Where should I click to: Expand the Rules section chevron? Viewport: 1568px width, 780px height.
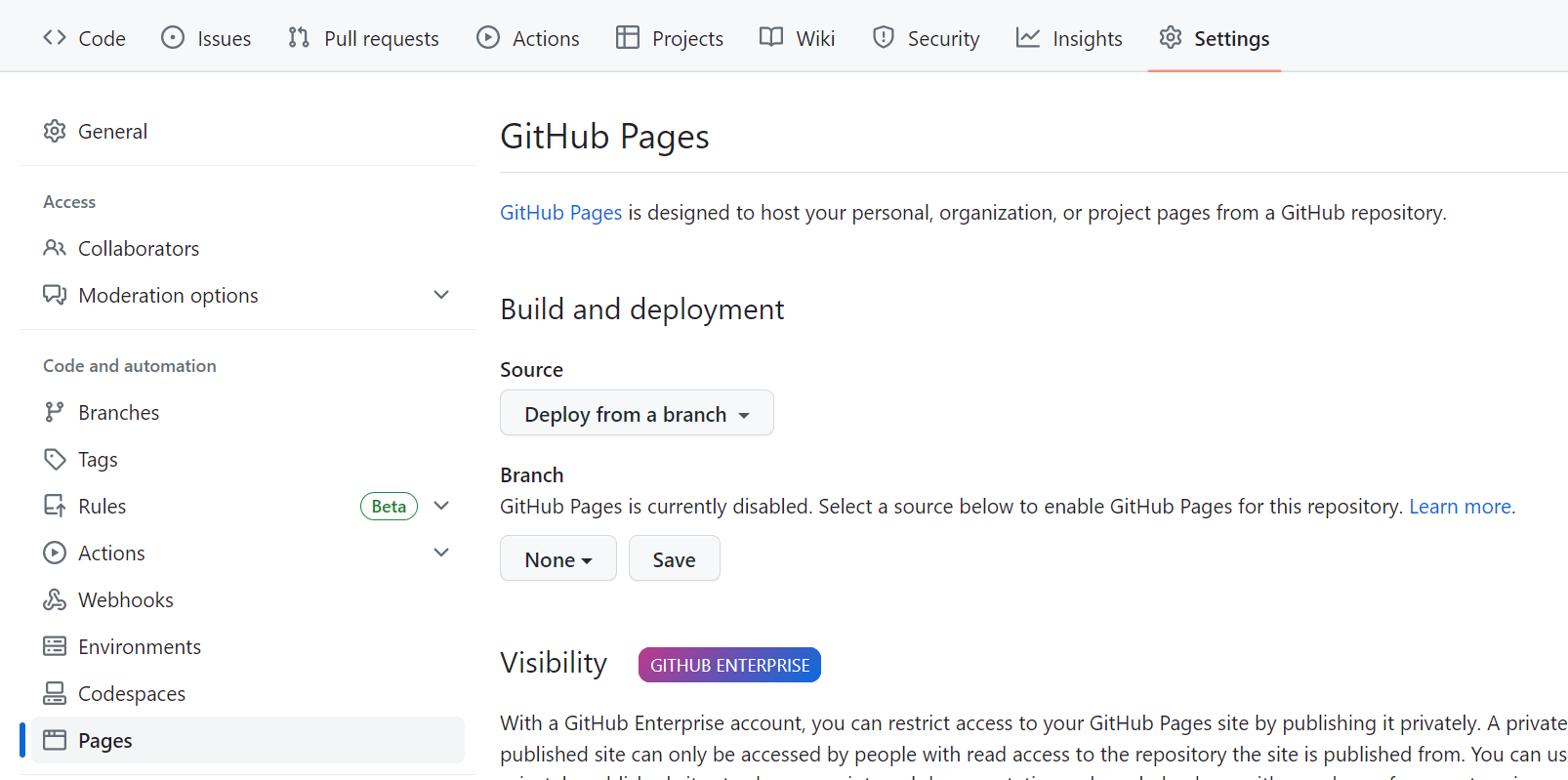(x=441, y=506)
